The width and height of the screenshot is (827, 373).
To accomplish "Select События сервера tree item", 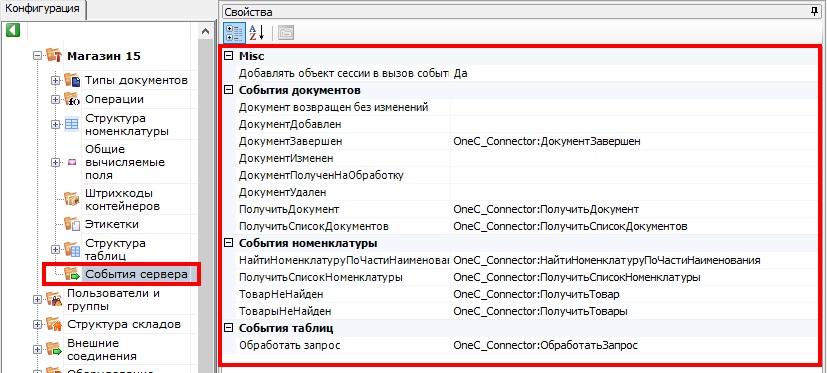I will [137, 274].
